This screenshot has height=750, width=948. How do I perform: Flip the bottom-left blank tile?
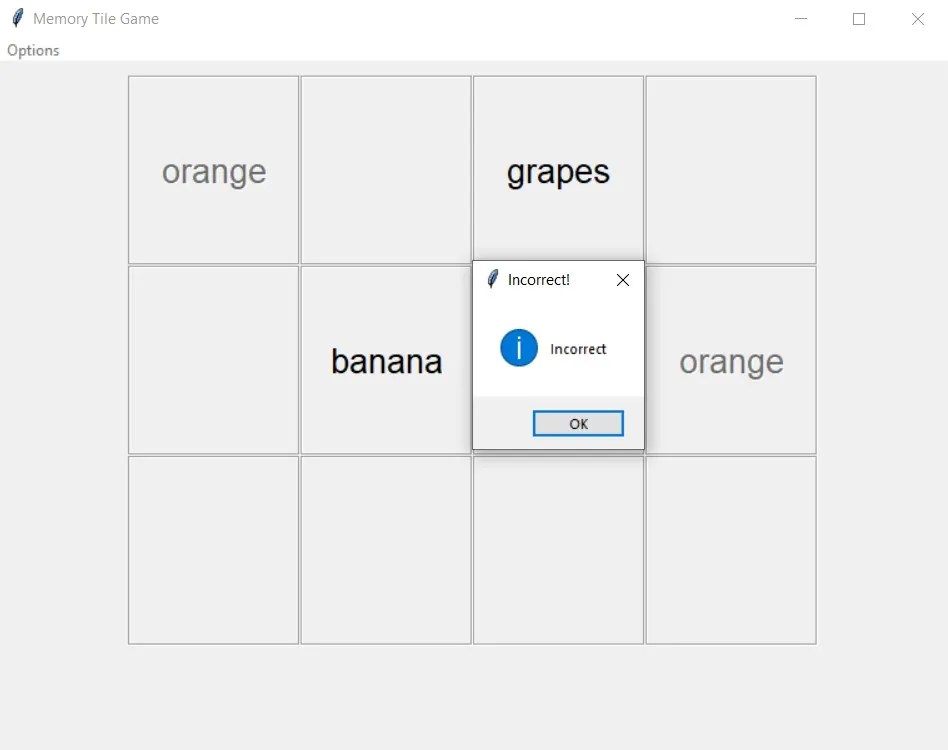tap(212, 550)
